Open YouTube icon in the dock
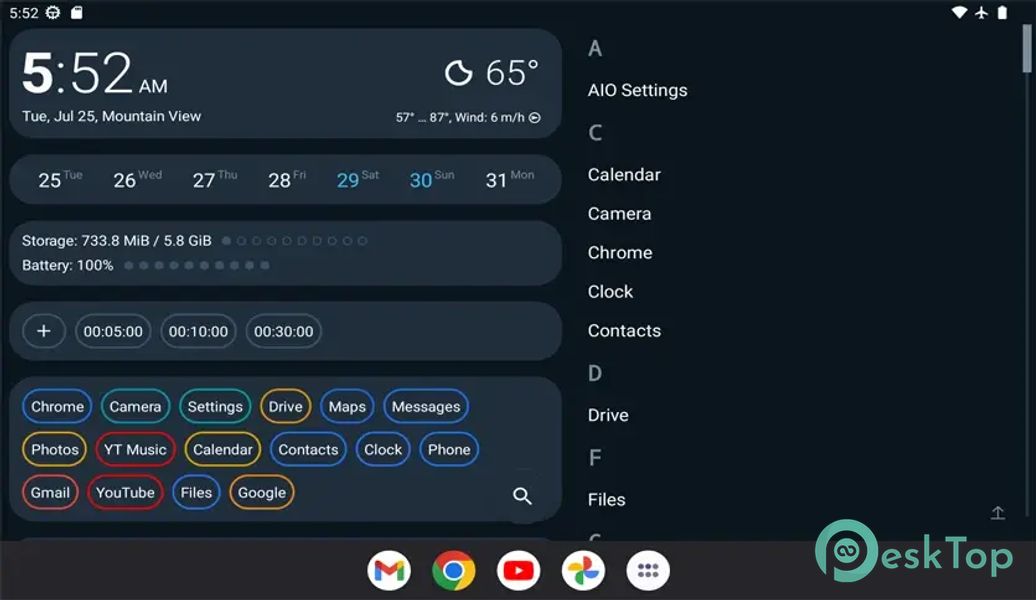This screenshot has height=600, width=1036. click(518, 571)
